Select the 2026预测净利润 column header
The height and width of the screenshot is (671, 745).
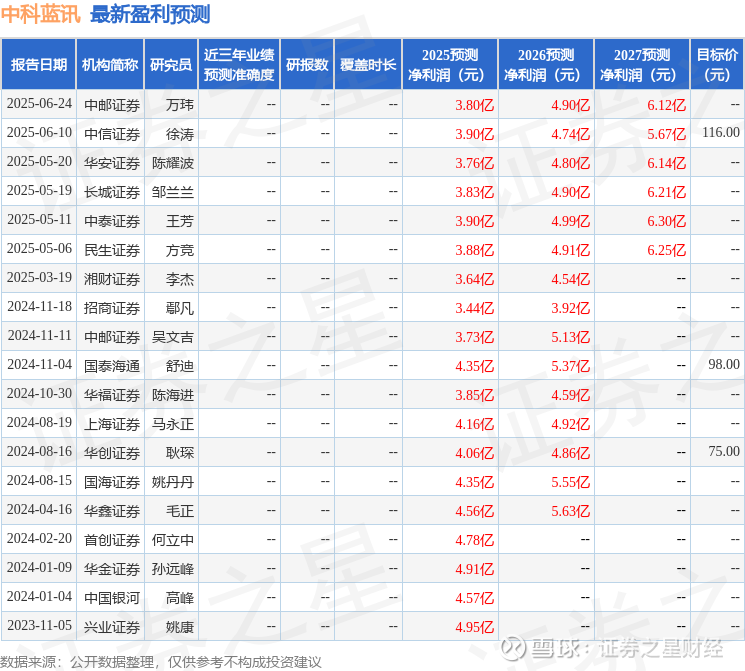[546, 64]
